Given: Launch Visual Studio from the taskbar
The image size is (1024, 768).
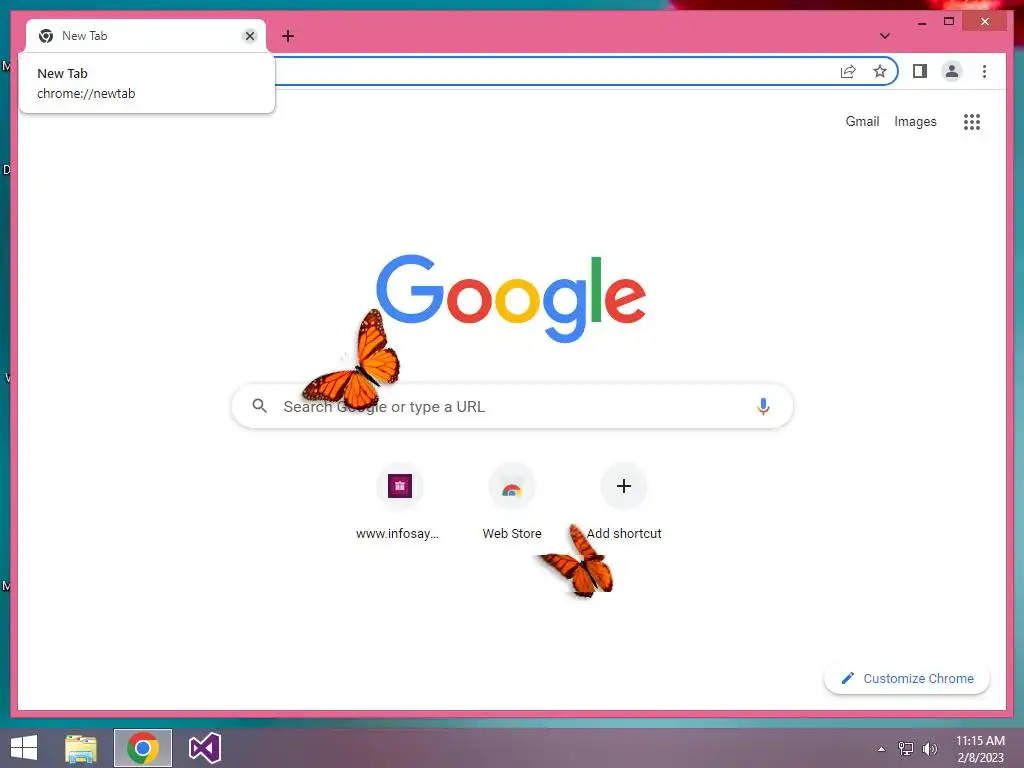Looking at the screenshot, I should (205, 748).
